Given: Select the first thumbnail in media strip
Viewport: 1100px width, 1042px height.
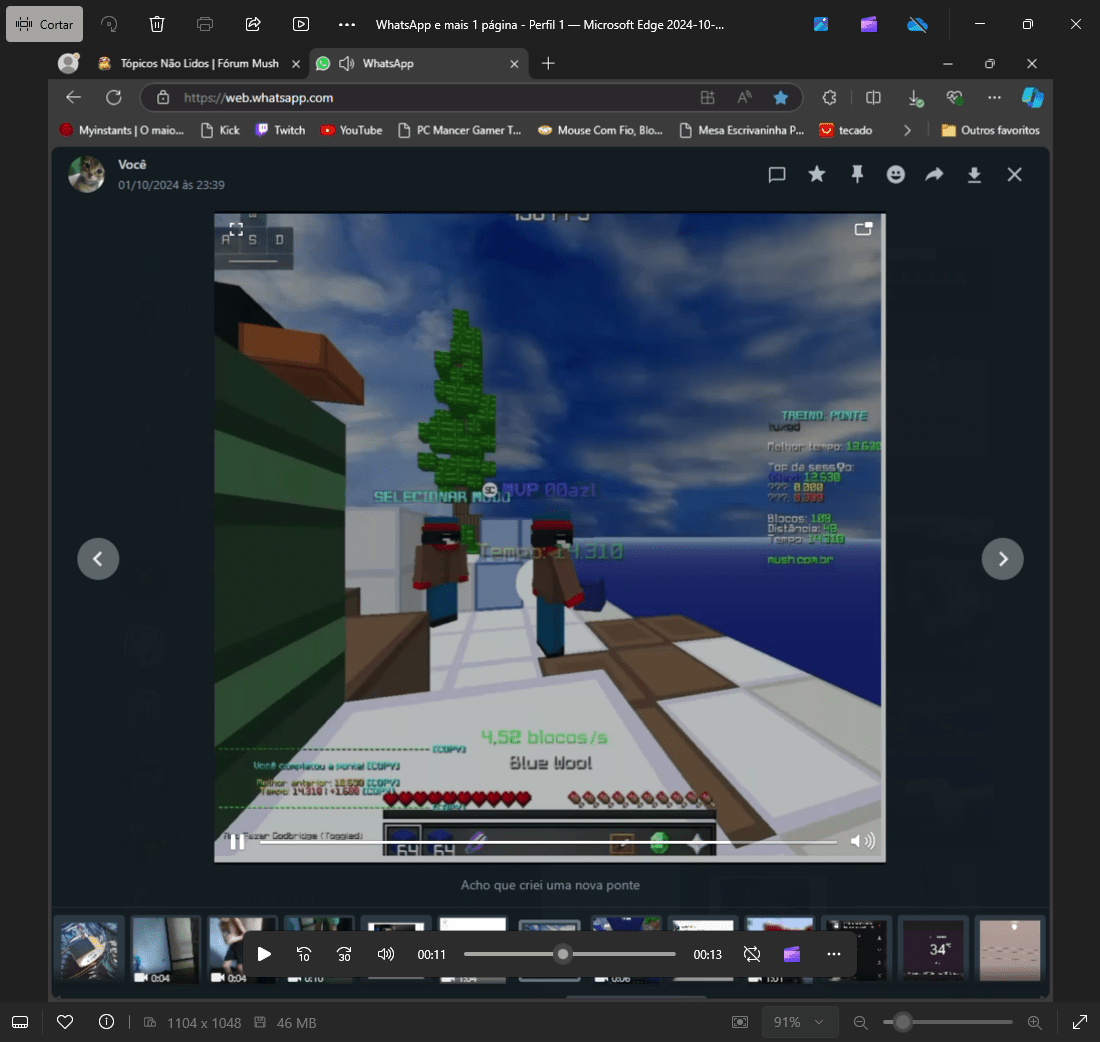Looking at the screenshot, I should tap(90, 949).
